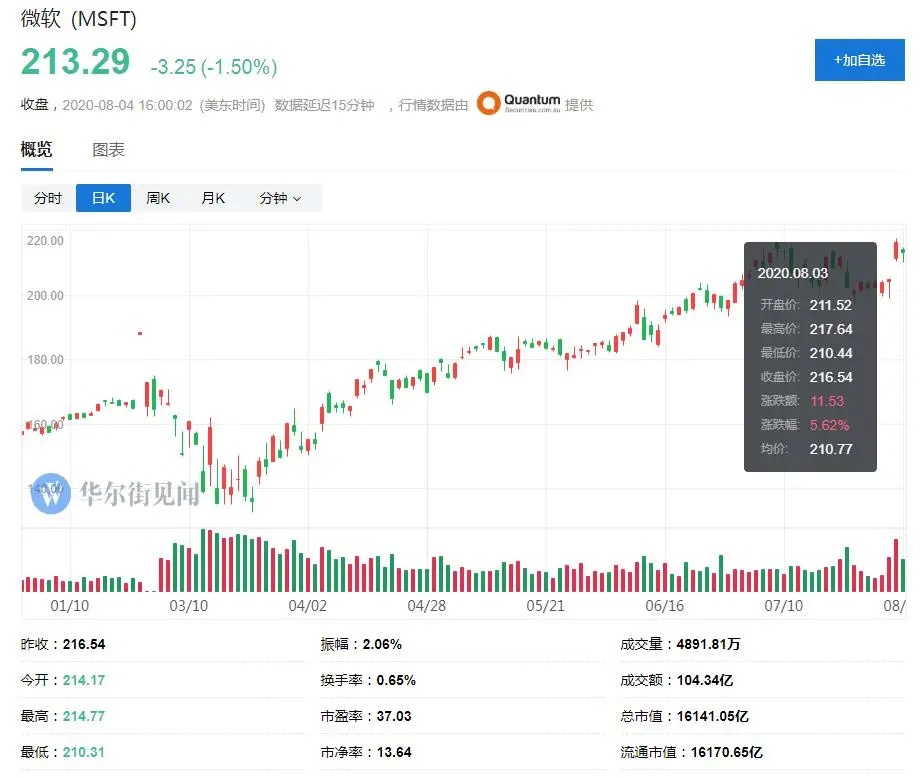This screenshot has width=922, height=778.
Task: Click the 213.29 current price
Action: 75,62
